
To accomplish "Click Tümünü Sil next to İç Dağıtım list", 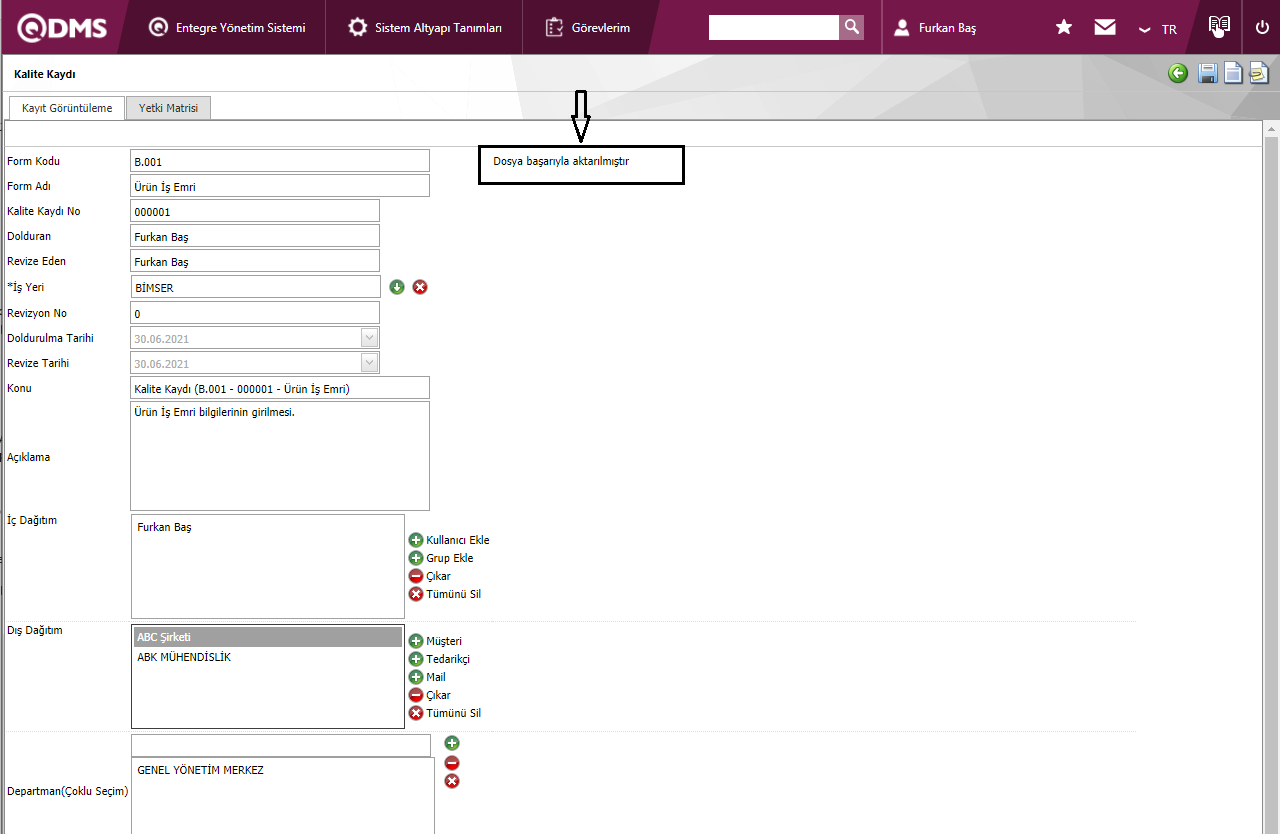I will (x=445, y=594).
